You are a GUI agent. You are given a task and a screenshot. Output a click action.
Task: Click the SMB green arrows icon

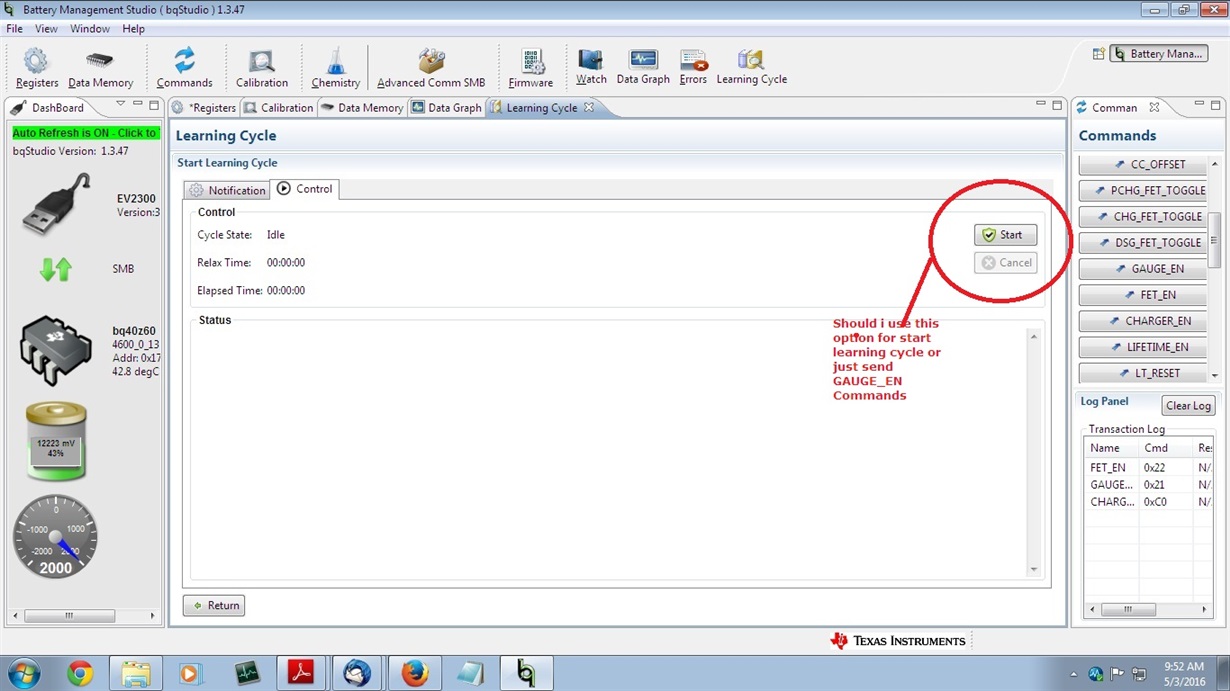[x=56, y=269]
